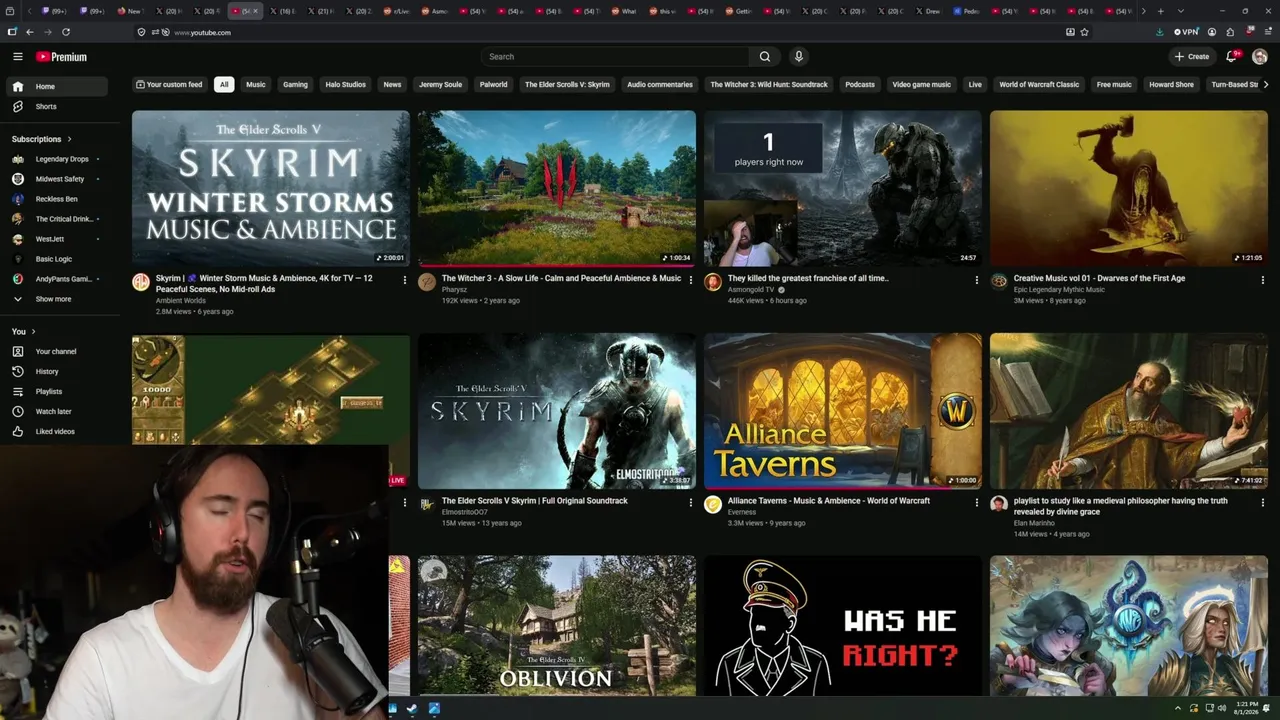Select the Music filter chip
This screenshot has width=1280, height=720.
coord(256,85)
